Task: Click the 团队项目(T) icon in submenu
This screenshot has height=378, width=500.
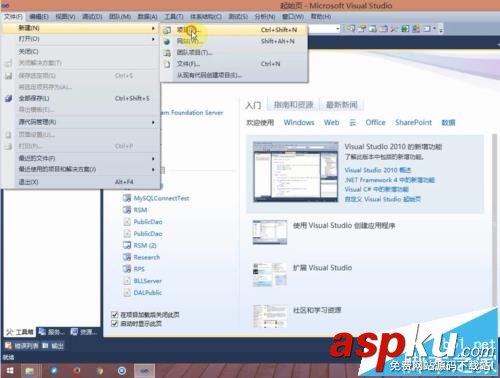Action: pyautogui.click(x=167, y=53)
